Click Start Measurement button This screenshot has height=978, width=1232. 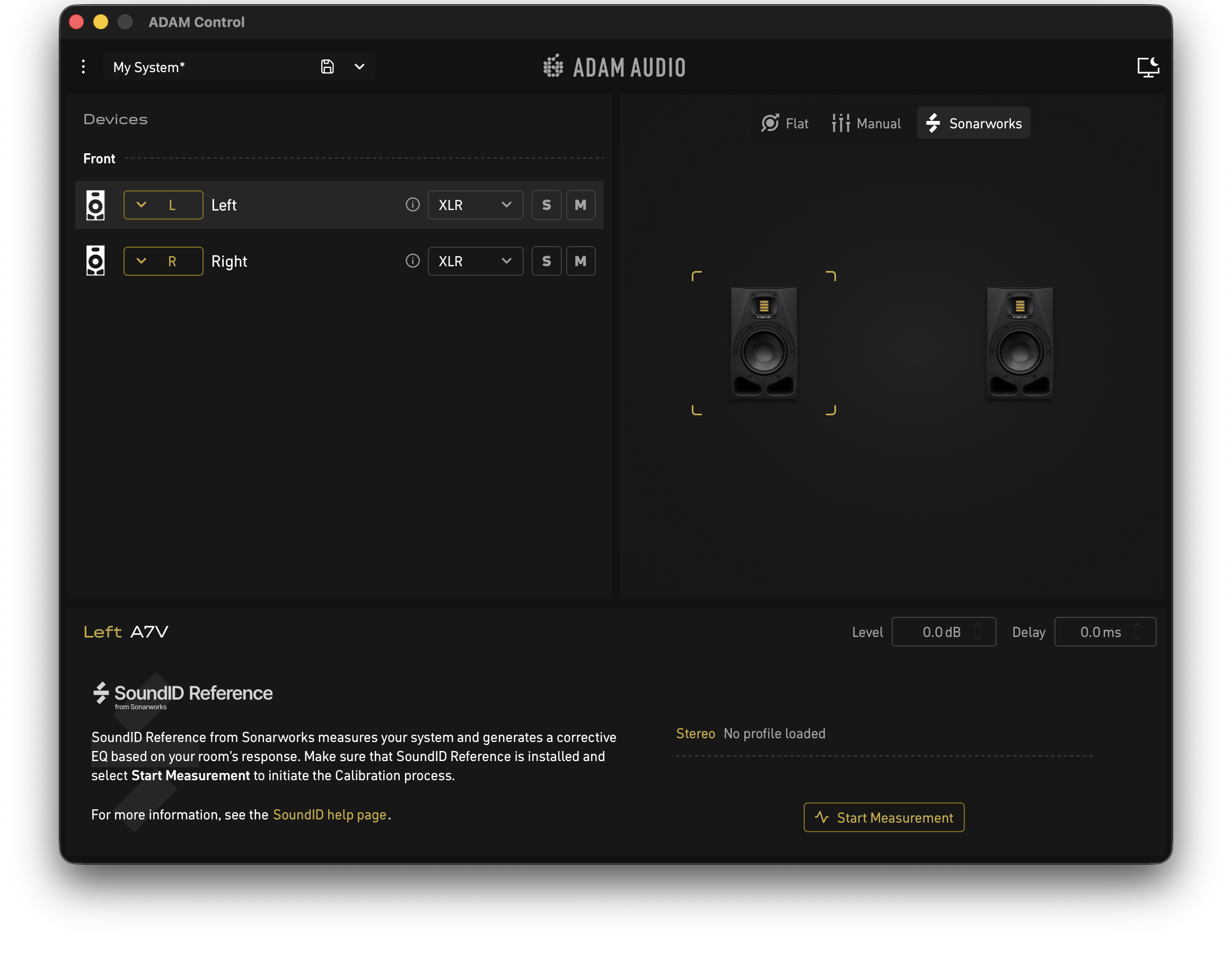tap(884, 818)
